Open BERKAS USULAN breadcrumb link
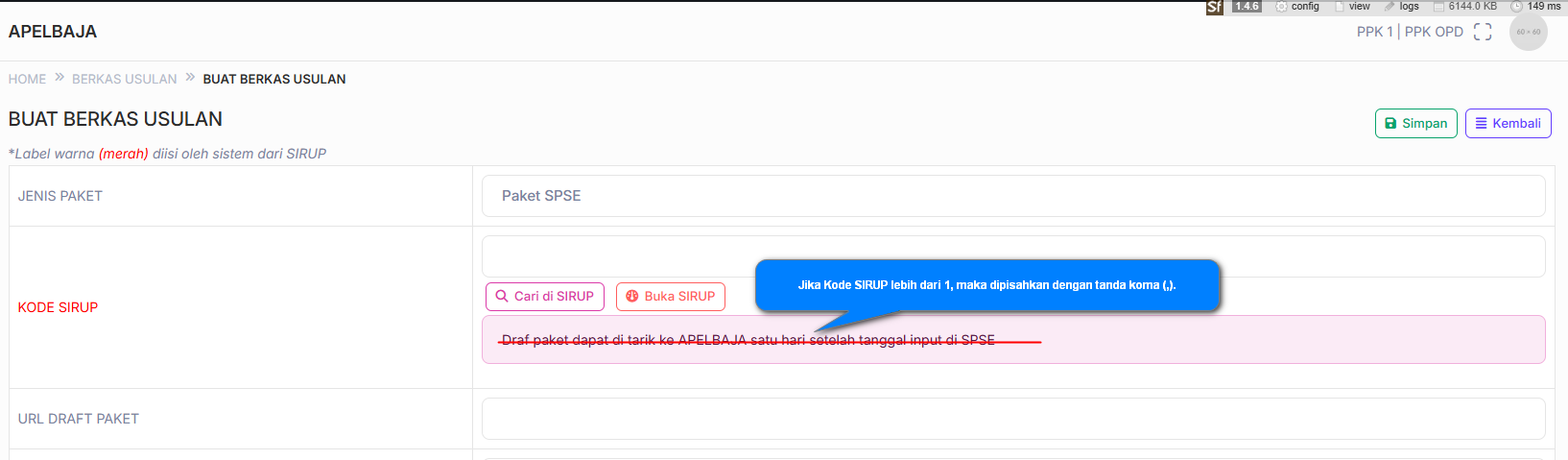The height and width of the screenshot is (460, 1568). pos(125,79)
